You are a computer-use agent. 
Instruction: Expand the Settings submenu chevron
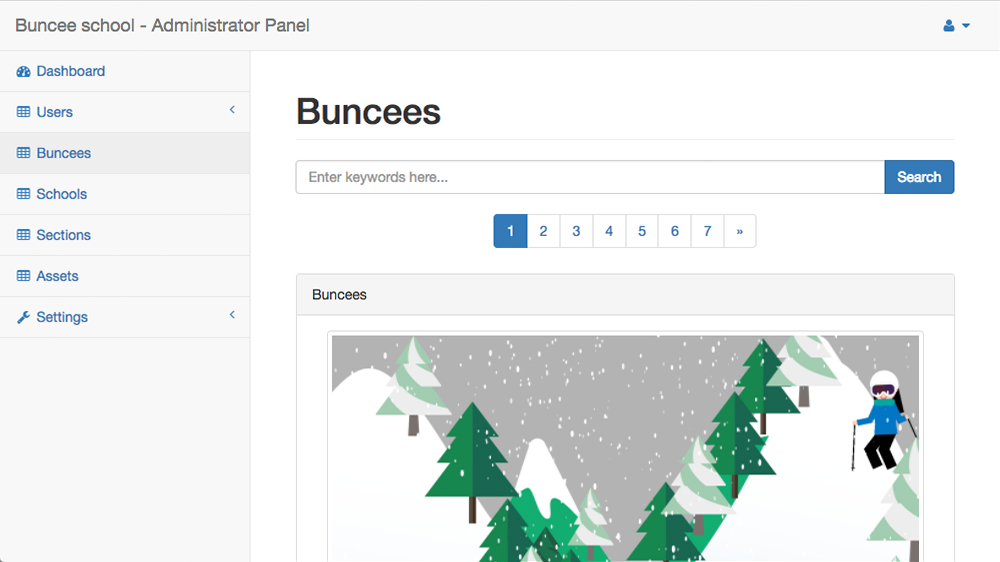232,315
